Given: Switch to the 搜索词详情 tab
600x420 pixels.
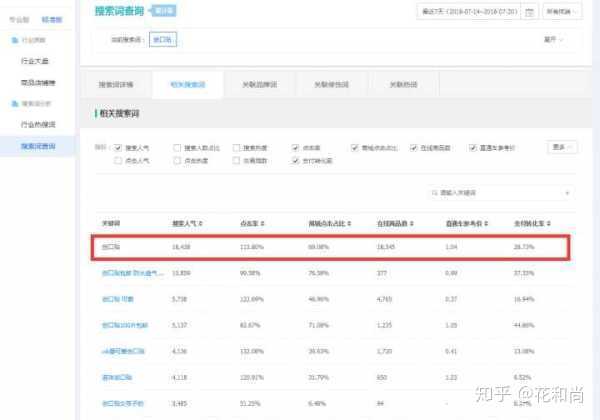Looking at the screenshot, I should coord(129,85).
